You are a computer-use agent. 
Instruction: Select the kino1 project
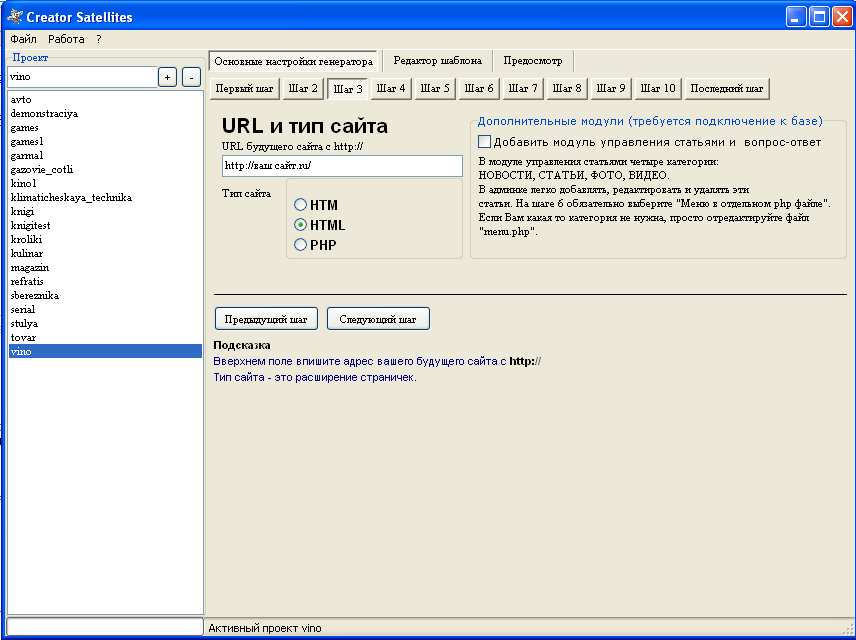[x=105, y=183]
